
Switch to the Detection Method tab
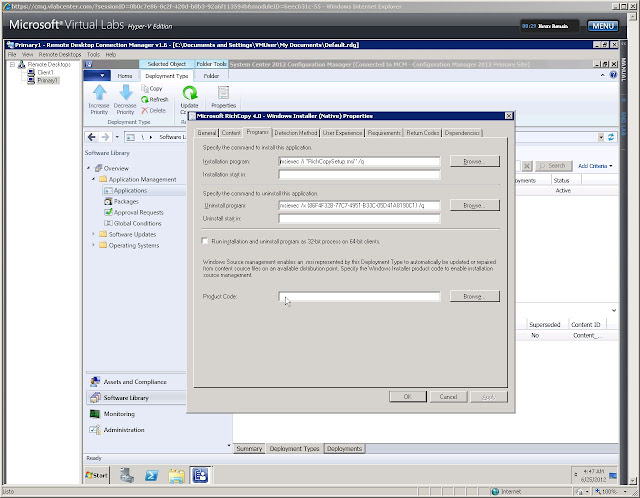[296, 133]
